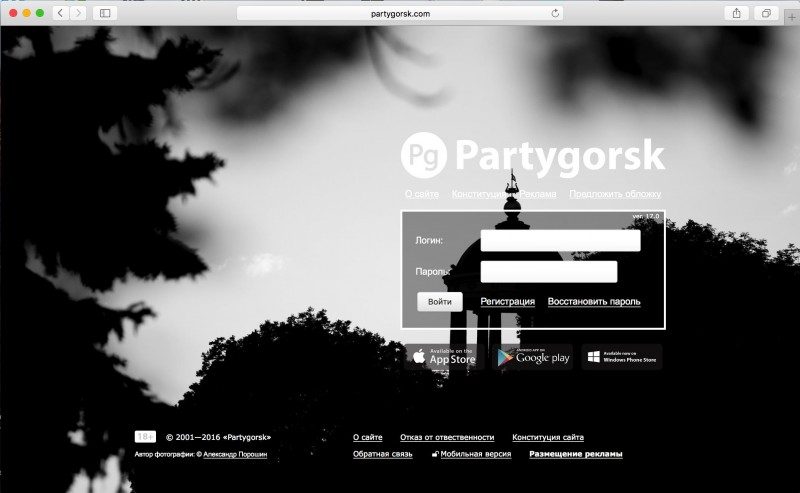The image size is (800, 493).
Task: Go back with Safari's back arrow
Action: click(x=60, y=13)
